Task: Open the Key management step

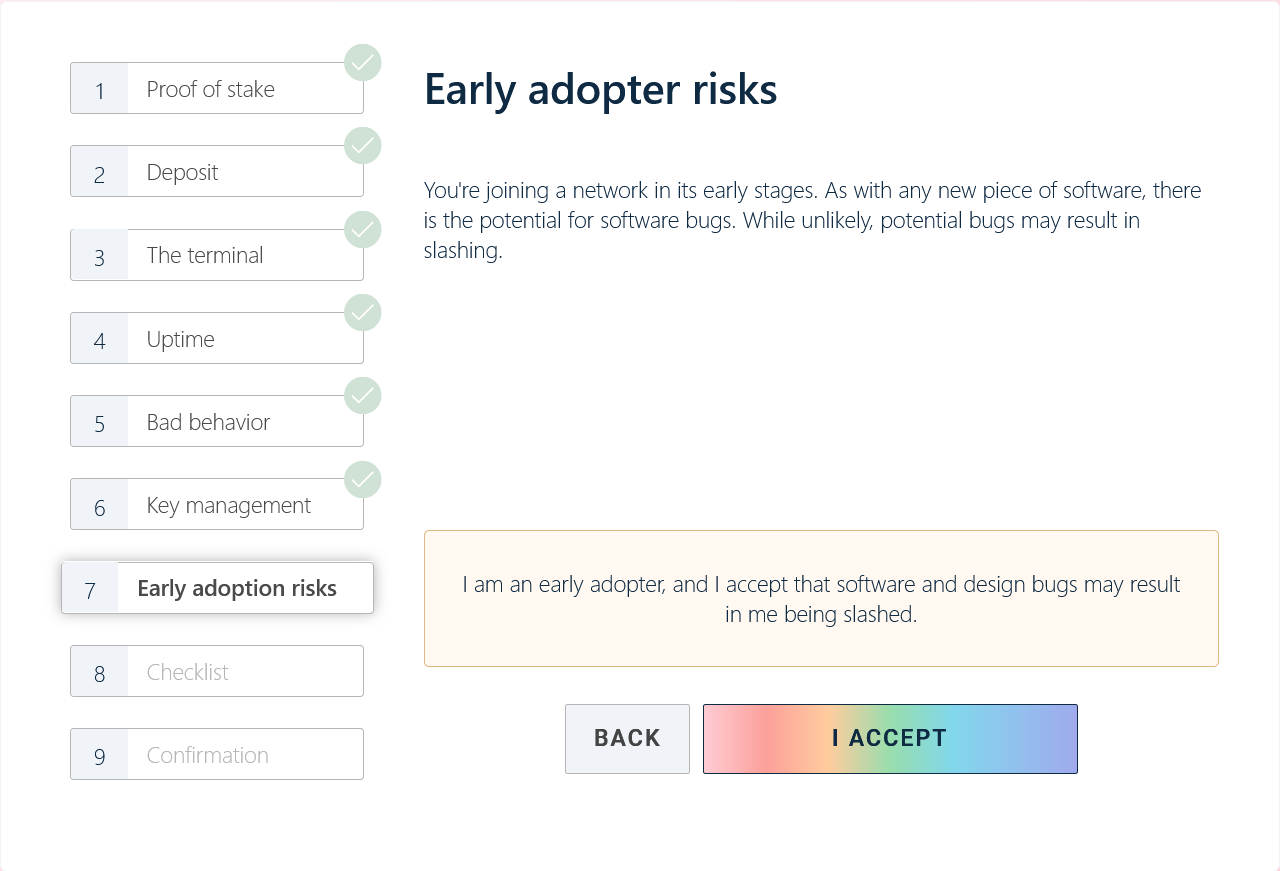Action: pos(216,505)
